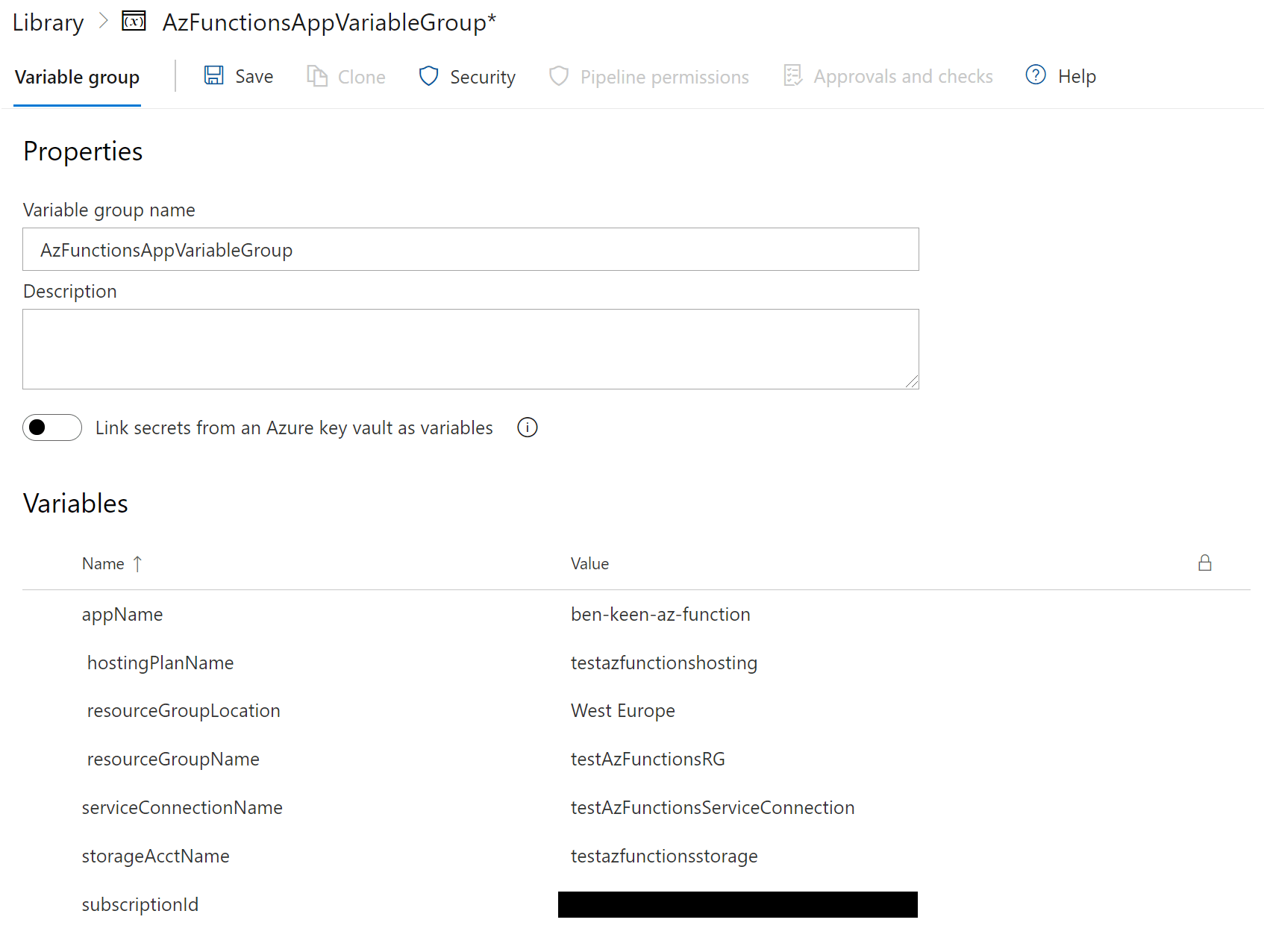Sort variables by the Name column
The image size is (1270, 952).
click(104, 564)
